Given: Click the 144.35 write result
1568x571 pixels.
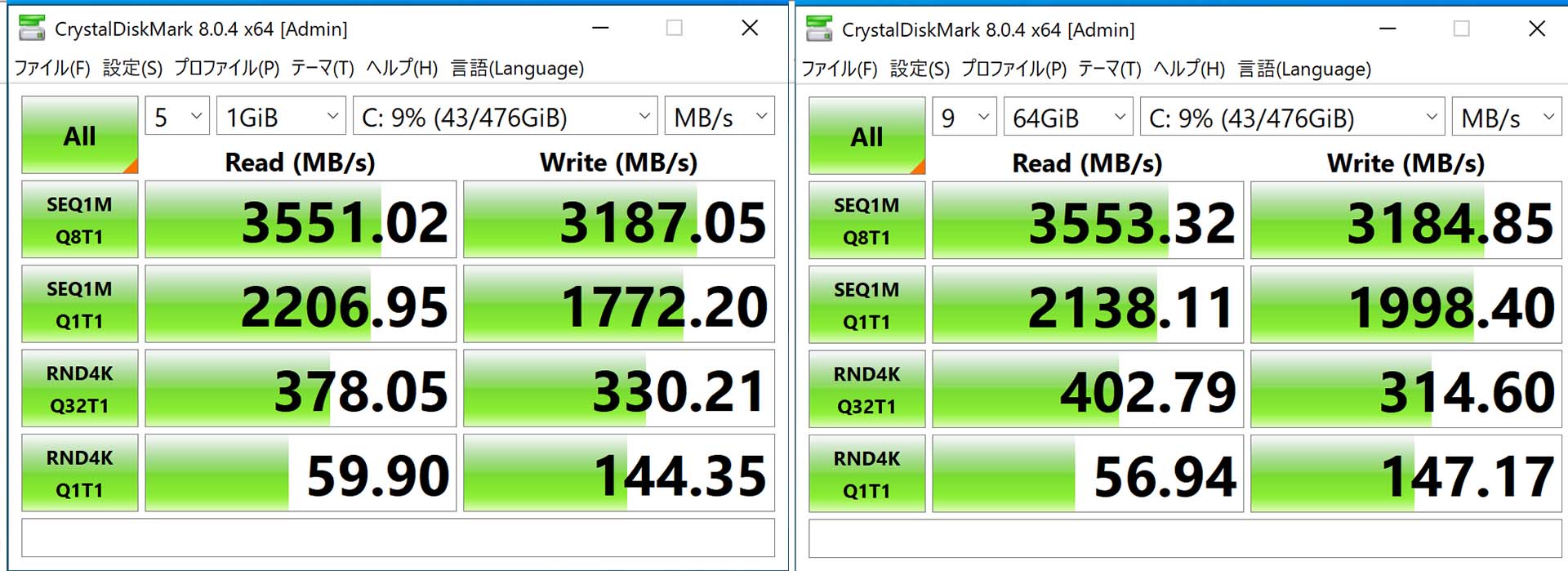Looking at the screenshot, I should coord(619,472).
